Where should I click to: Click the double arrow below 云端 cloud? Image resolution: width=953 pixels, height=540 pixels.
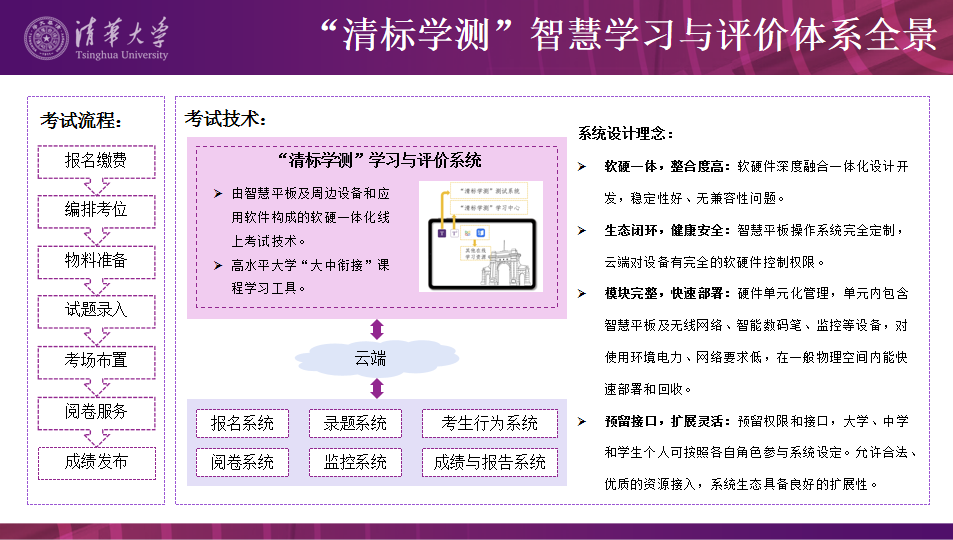377,388
